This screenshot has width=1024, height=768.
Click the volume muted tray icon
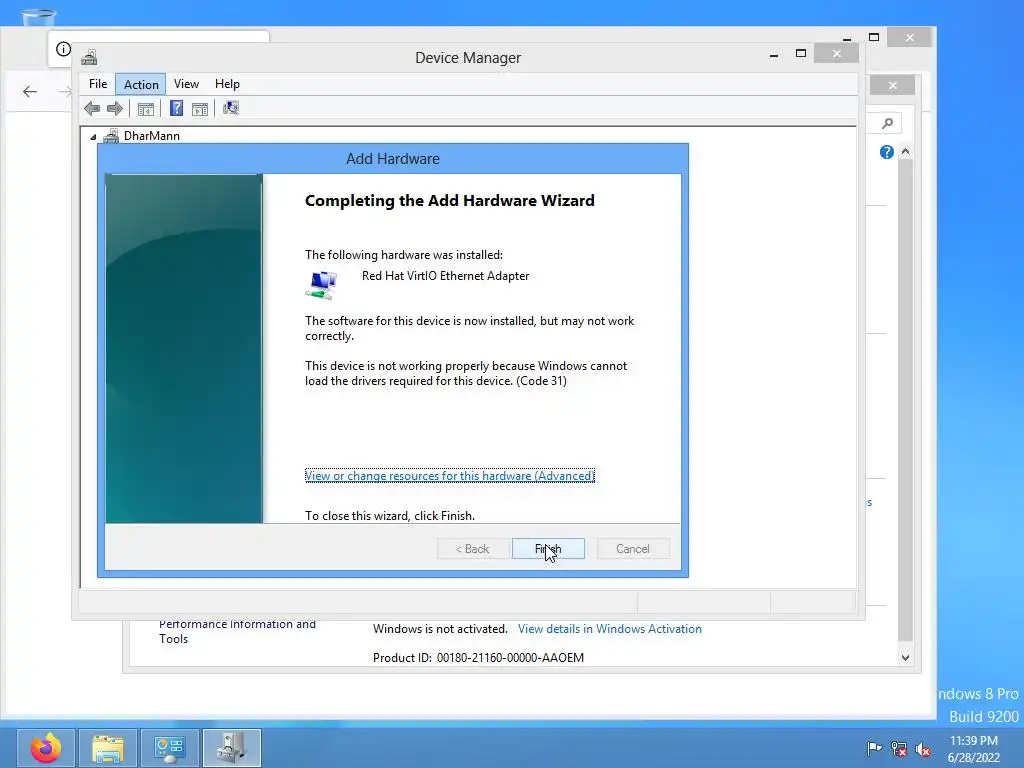(923, 749)
